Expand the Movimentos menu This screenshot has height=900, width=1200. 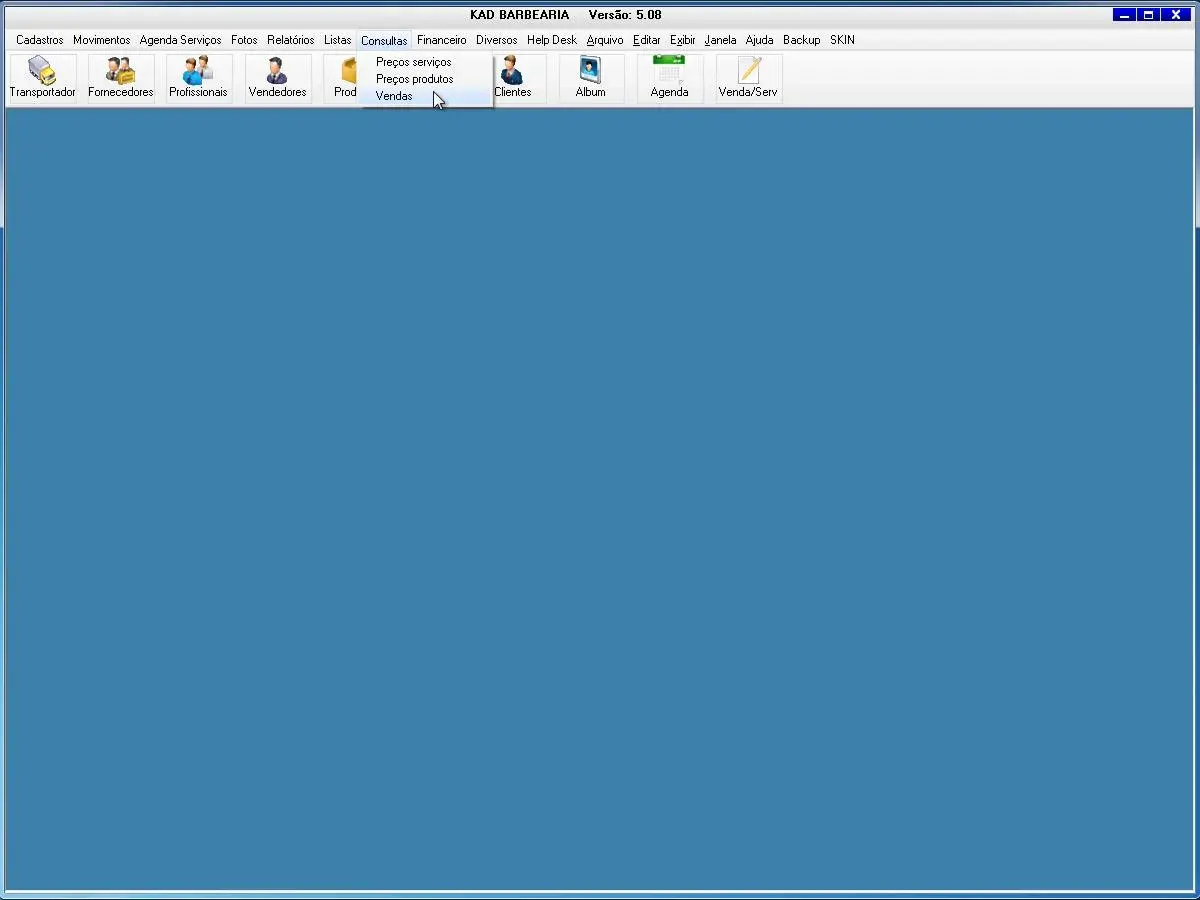click(101, 40)
